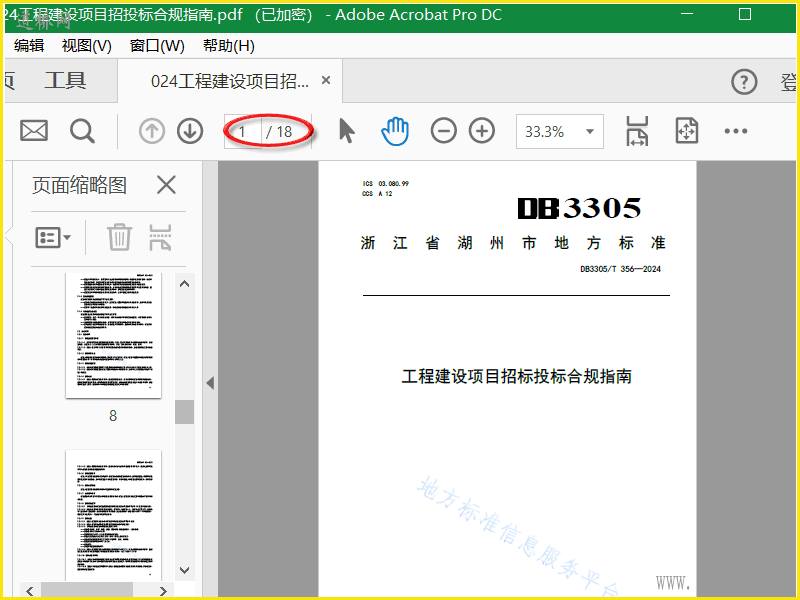
Task: Open more tools ellipsis menu
Action: [x=736, y=131]
